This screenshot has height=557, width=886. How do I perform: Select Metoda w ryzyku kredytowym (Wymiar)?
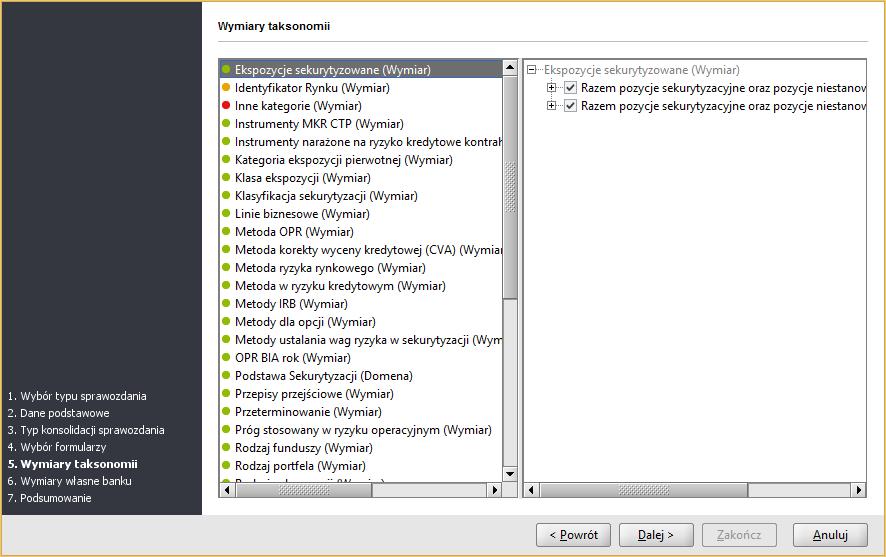click(x=361, y=286)
